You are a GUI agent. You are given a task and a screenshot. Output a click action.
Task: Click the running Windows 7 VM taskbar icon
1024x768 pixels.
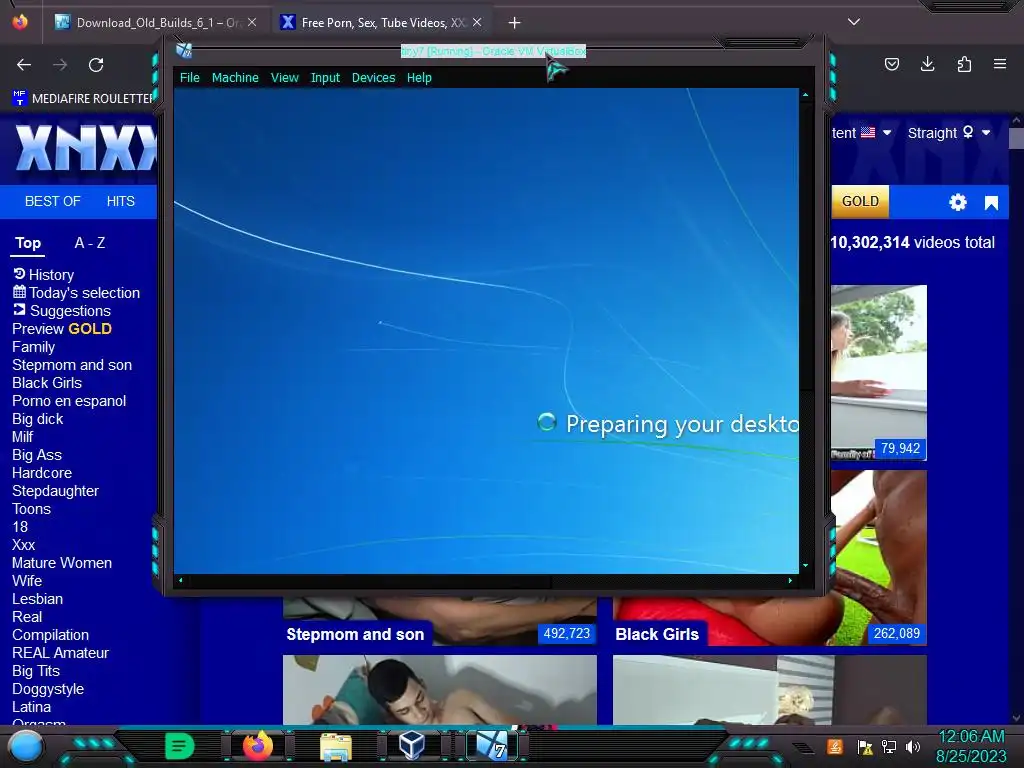point(492,746)
